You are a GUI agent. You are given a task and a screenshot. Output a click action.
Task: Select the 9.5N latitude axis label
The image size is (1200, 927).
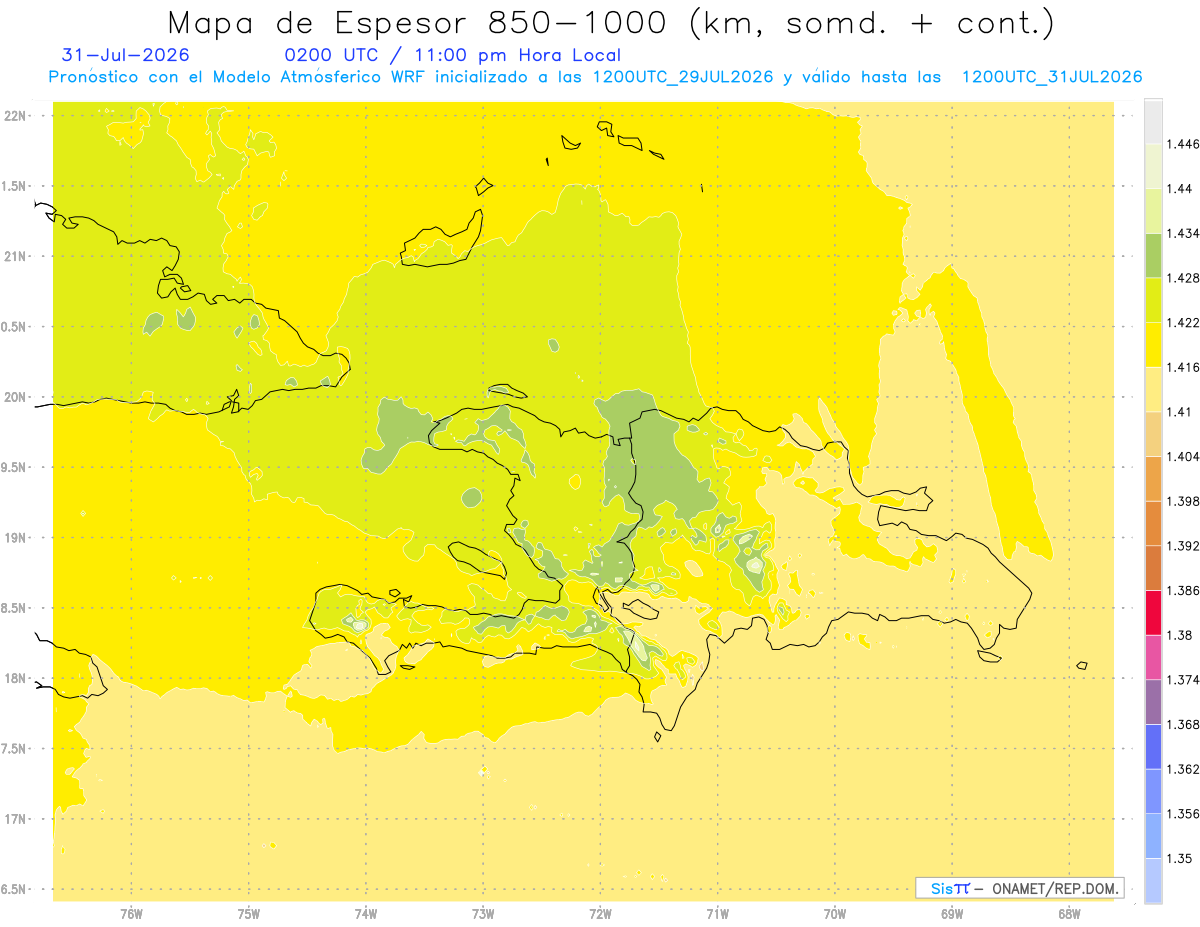coord(14,467)
